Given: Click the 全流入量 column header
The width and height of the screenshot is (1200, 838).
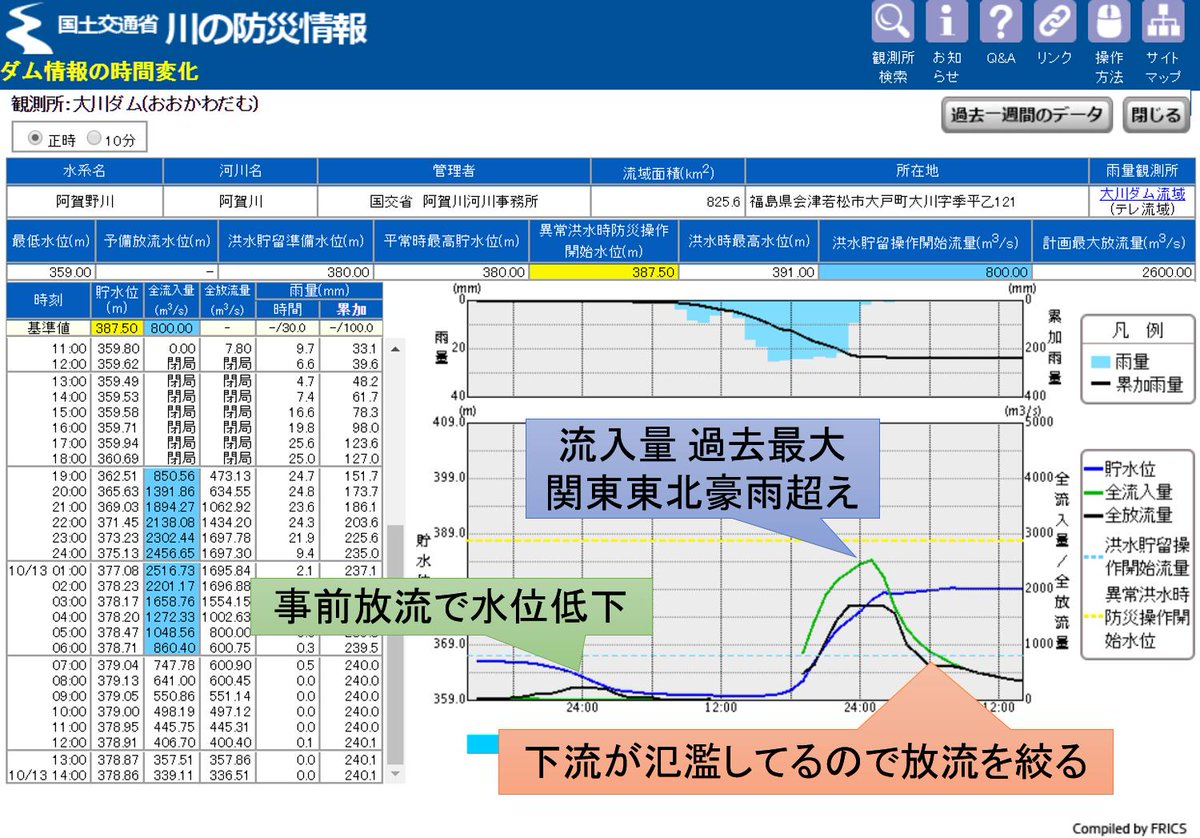Looking at the screenshot, I should tap(171, 299).
